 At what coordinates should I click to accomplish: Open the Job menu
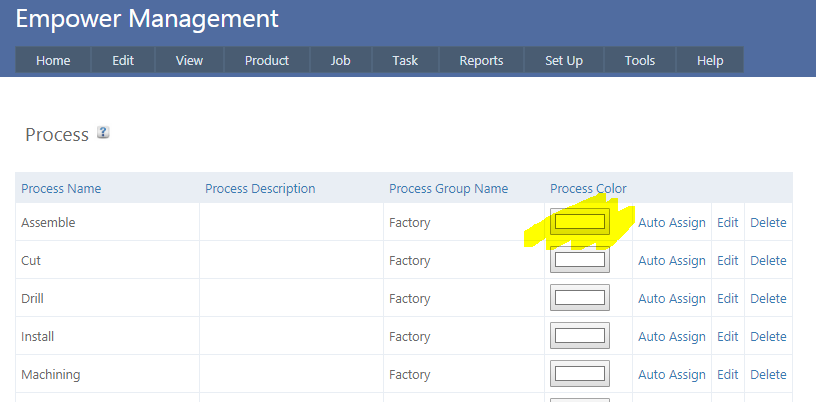pos(341,60)
